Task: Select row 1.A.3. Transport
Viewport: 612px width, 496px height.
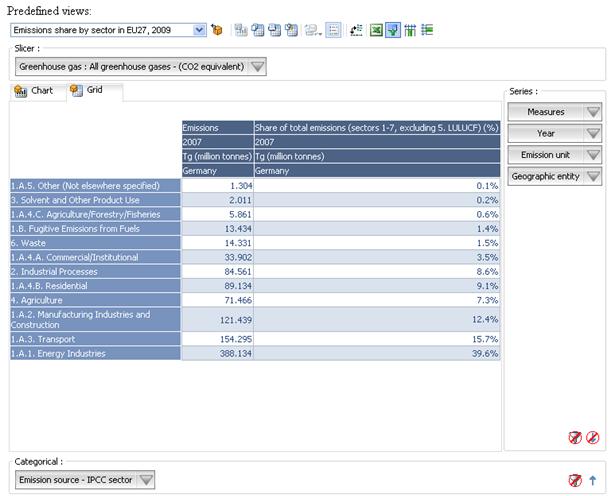Action: (x=95, y=339)
